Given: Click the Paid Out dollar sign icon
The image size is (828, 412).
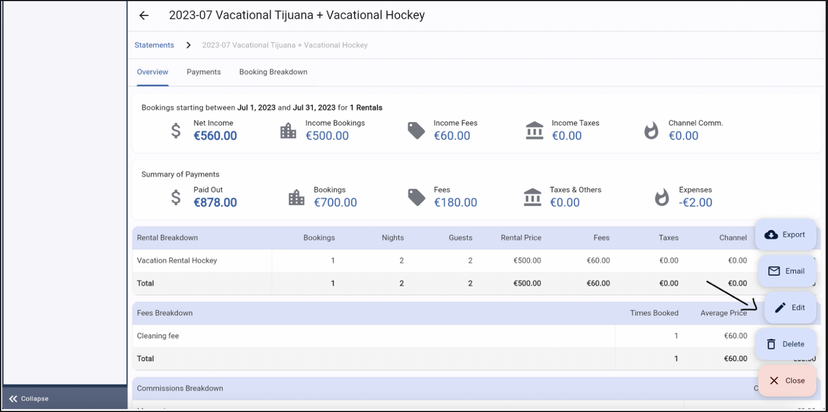Looking at the screenshot, I should point(176,197).
